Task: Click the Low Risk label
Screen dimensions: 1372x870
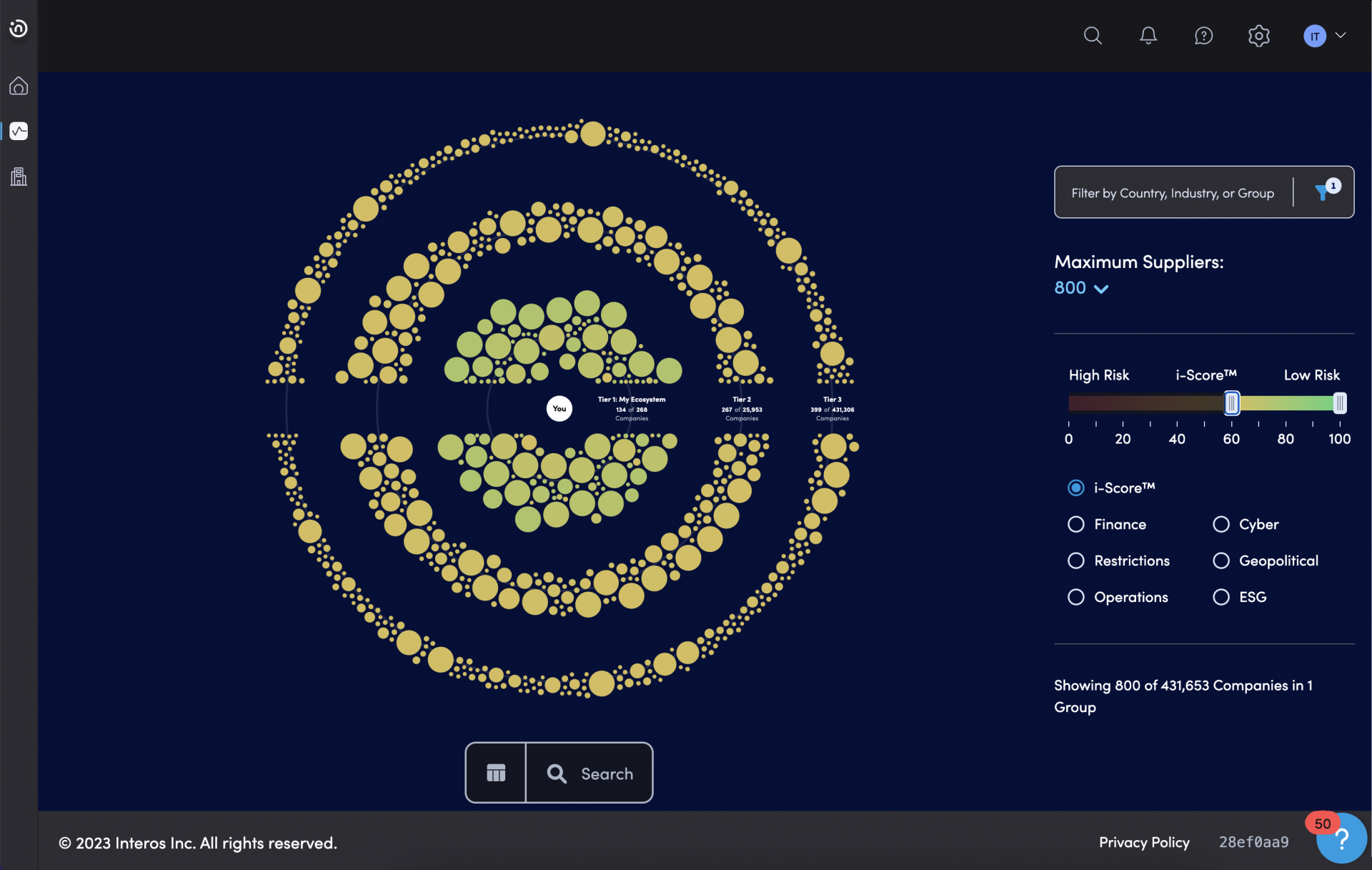Action: point(1311,375)
